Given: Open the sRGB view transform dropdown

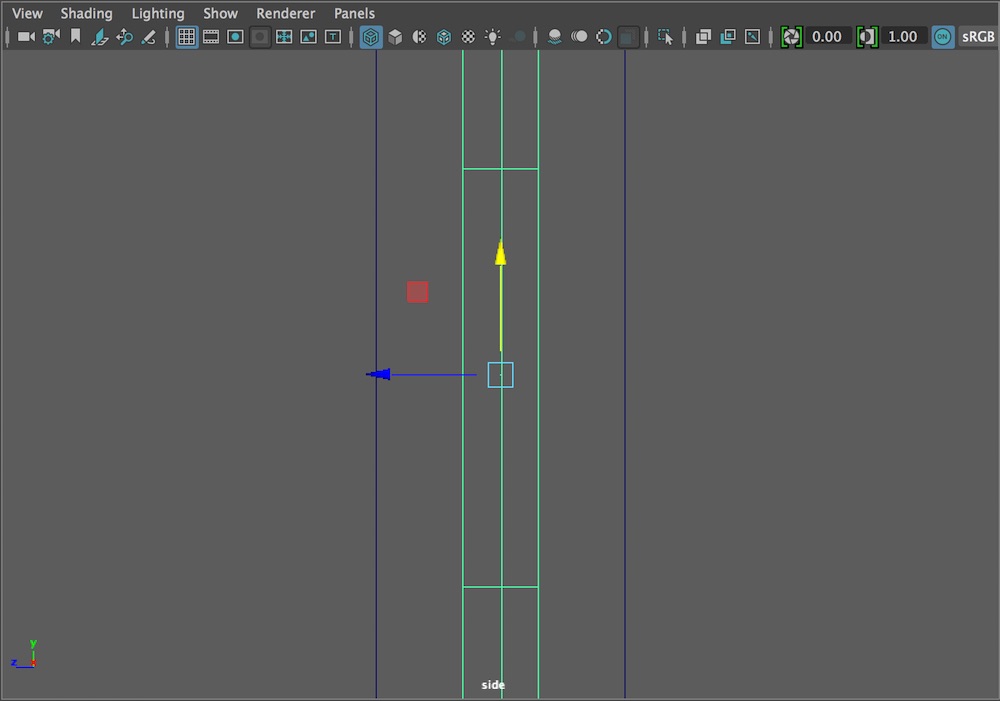Looking at the screenshot, I should click(x=978, y=37).
